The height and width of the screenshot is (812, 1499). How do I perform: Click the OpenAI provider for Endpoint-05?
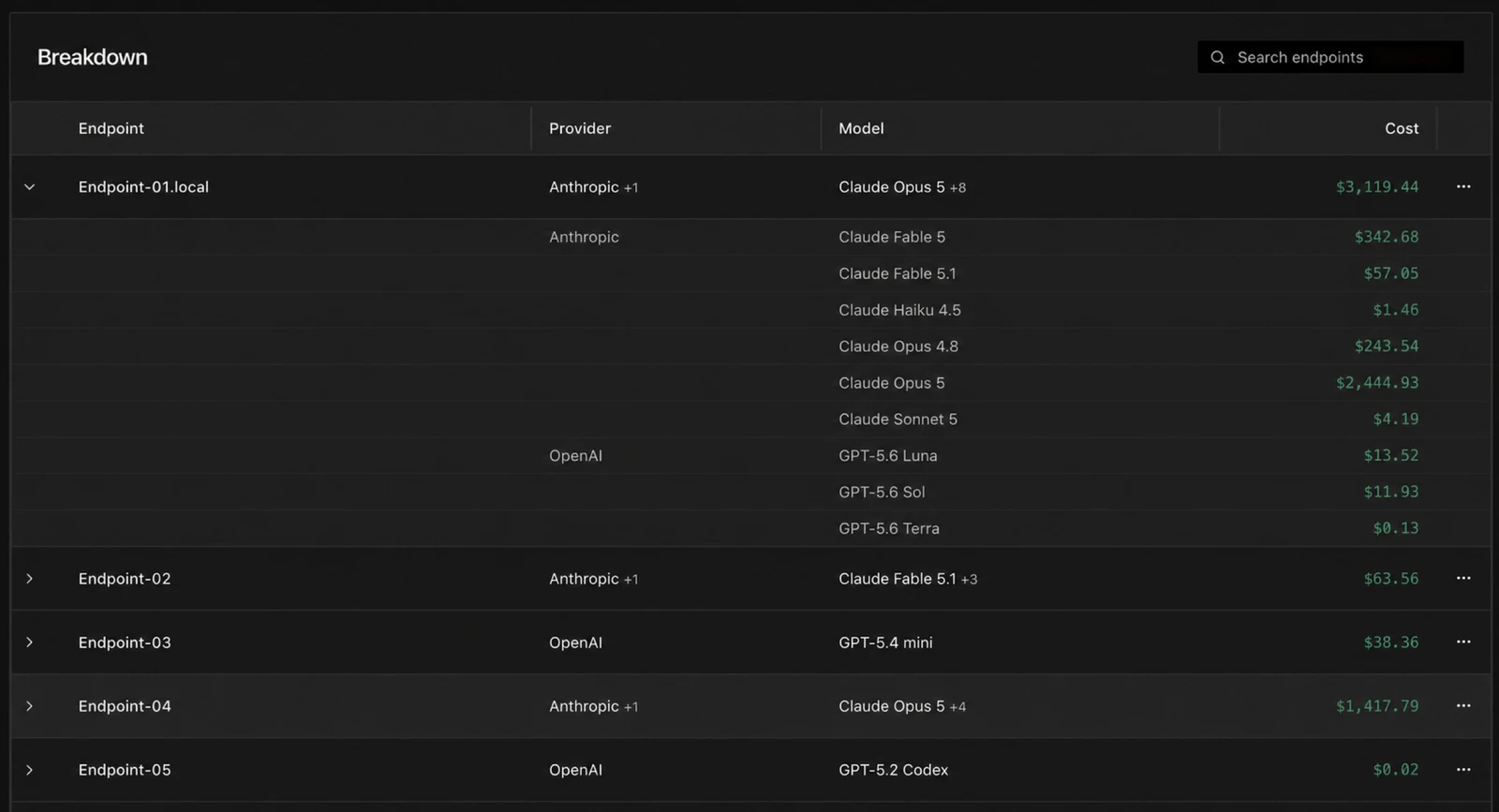click(575, 770)
